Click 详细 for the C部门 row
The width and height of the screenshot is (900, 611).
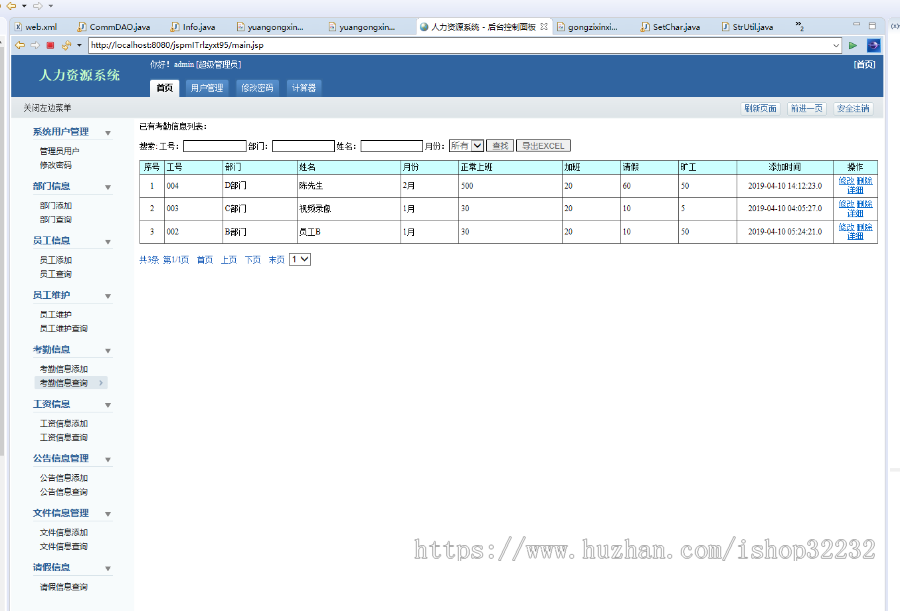(855, 213)
